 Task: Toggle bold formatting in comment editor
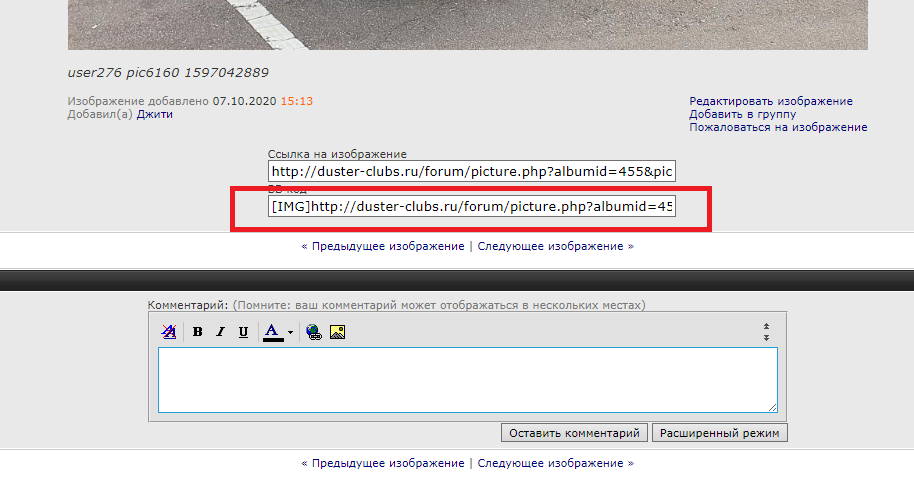pyautogui.click(x=198, y=332)
